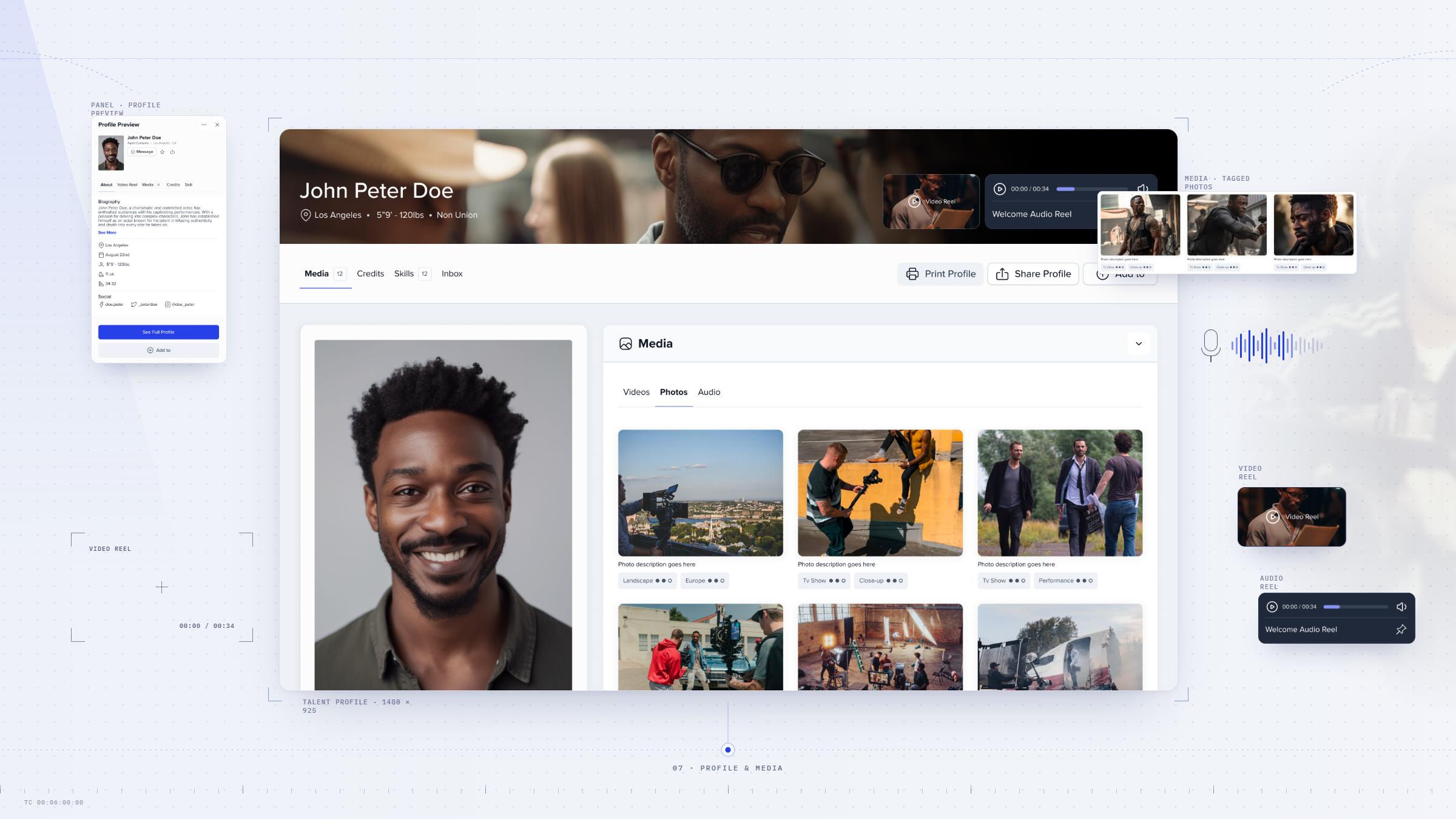This screenshot has height=819, width=1456.
Task: Go to the Inbox tab
Action: [x=452, y=274]
